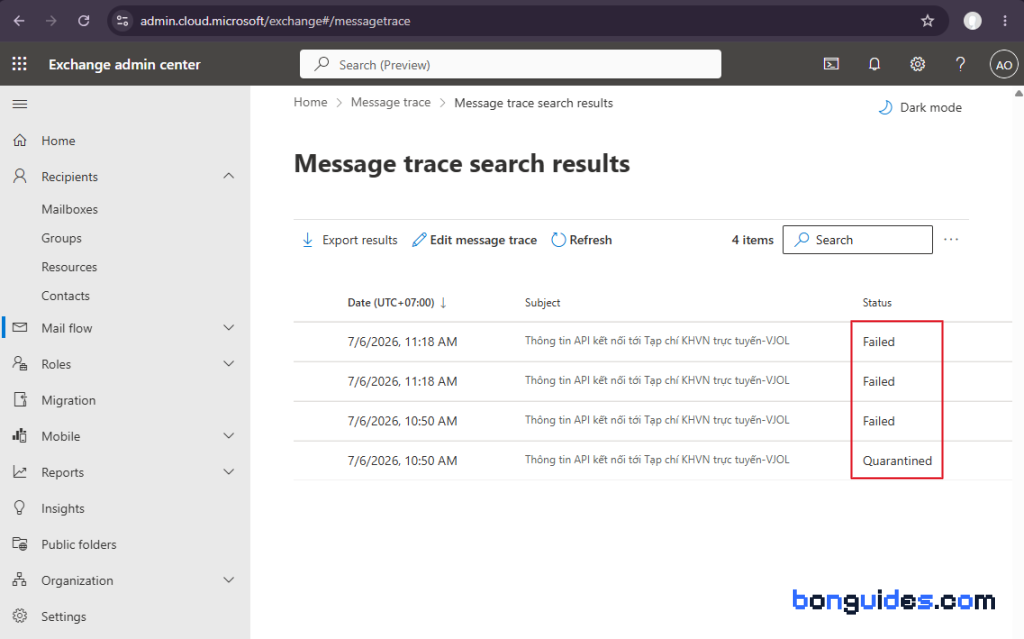This screenshot has height=639, width=1024.
Task: Click the Search (Preview) box in header
Action: point(511,64)
